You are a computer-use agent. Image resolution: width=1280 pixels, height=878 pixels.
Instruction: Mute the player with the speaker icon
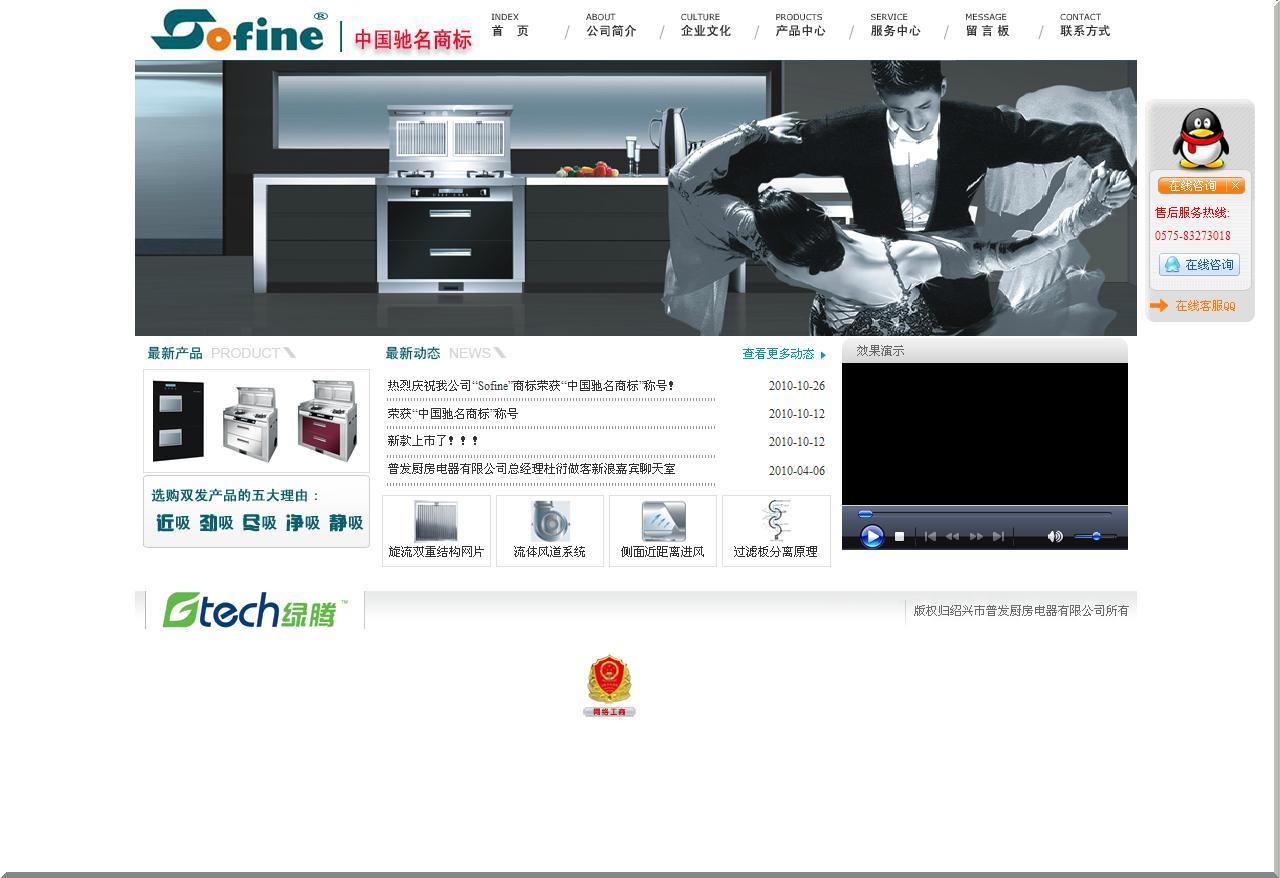pyautogui.click(x=1055, y=537)
